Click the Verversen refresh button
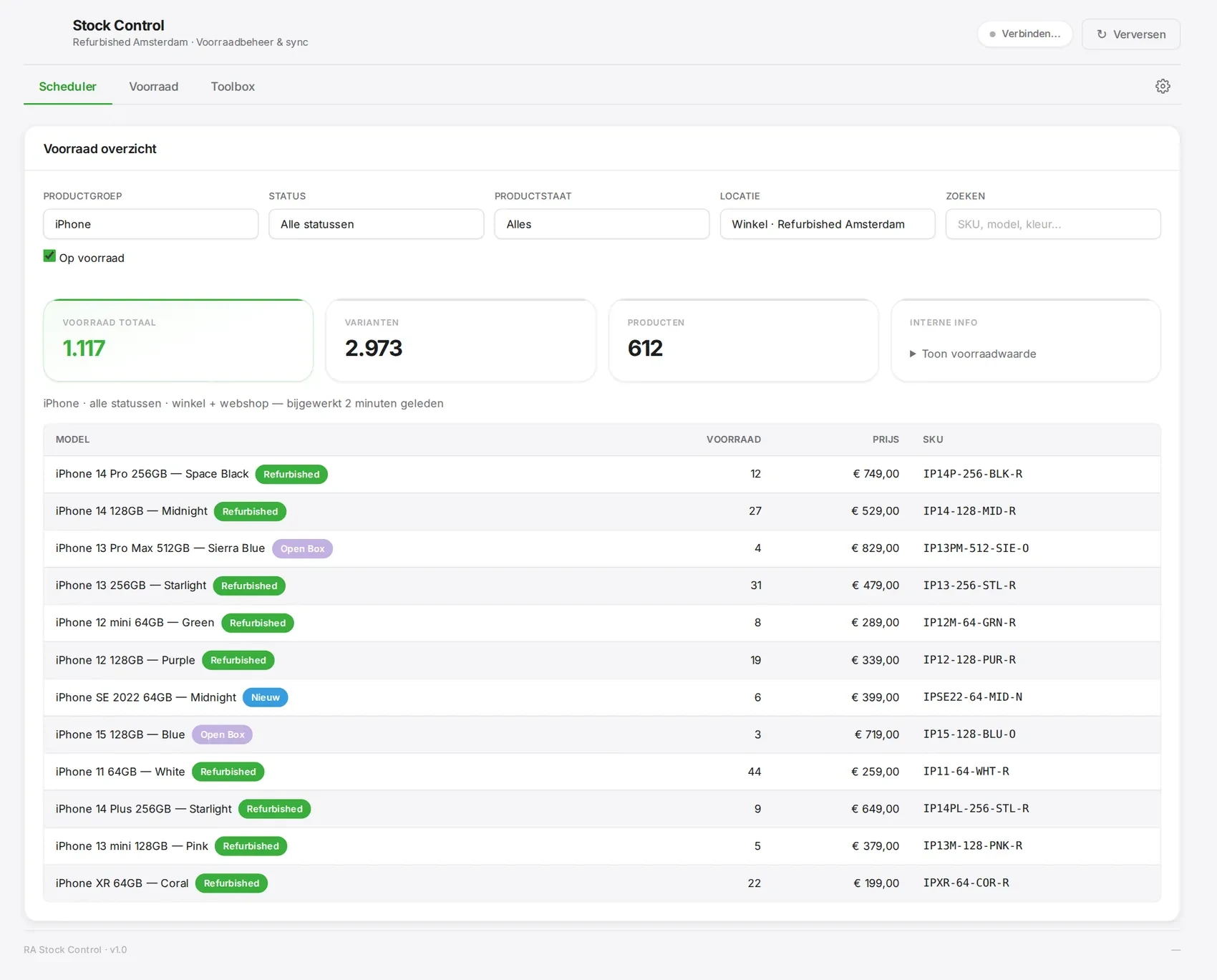This screenshot has width=1217, height=980. (1131, 34)
